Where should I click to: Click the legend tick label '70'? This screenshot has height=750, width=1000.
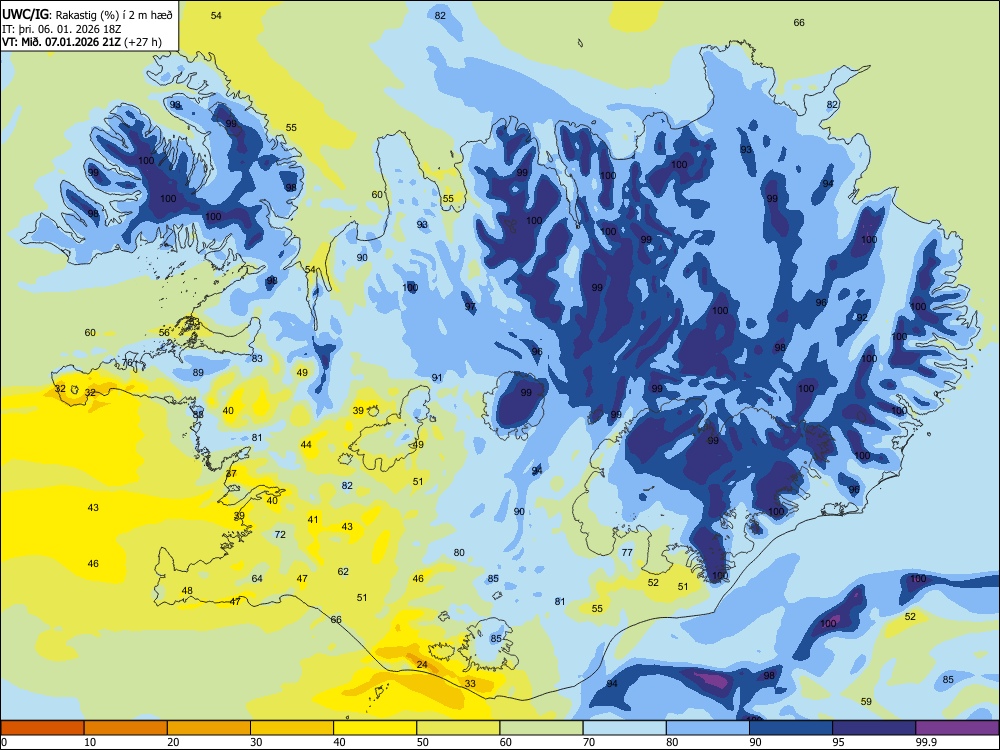(589, 742)
